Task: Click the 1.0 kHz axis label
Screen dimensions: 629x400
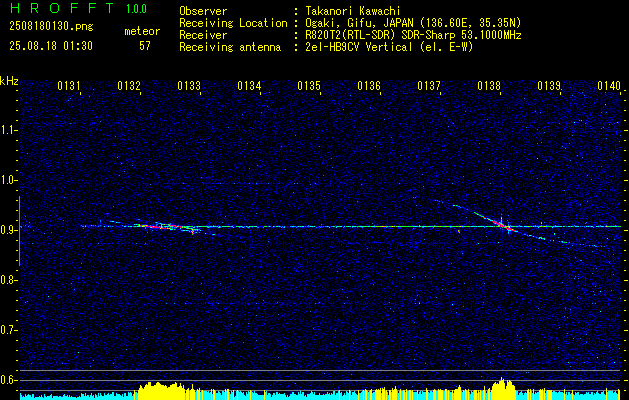Action: (8, 181)
